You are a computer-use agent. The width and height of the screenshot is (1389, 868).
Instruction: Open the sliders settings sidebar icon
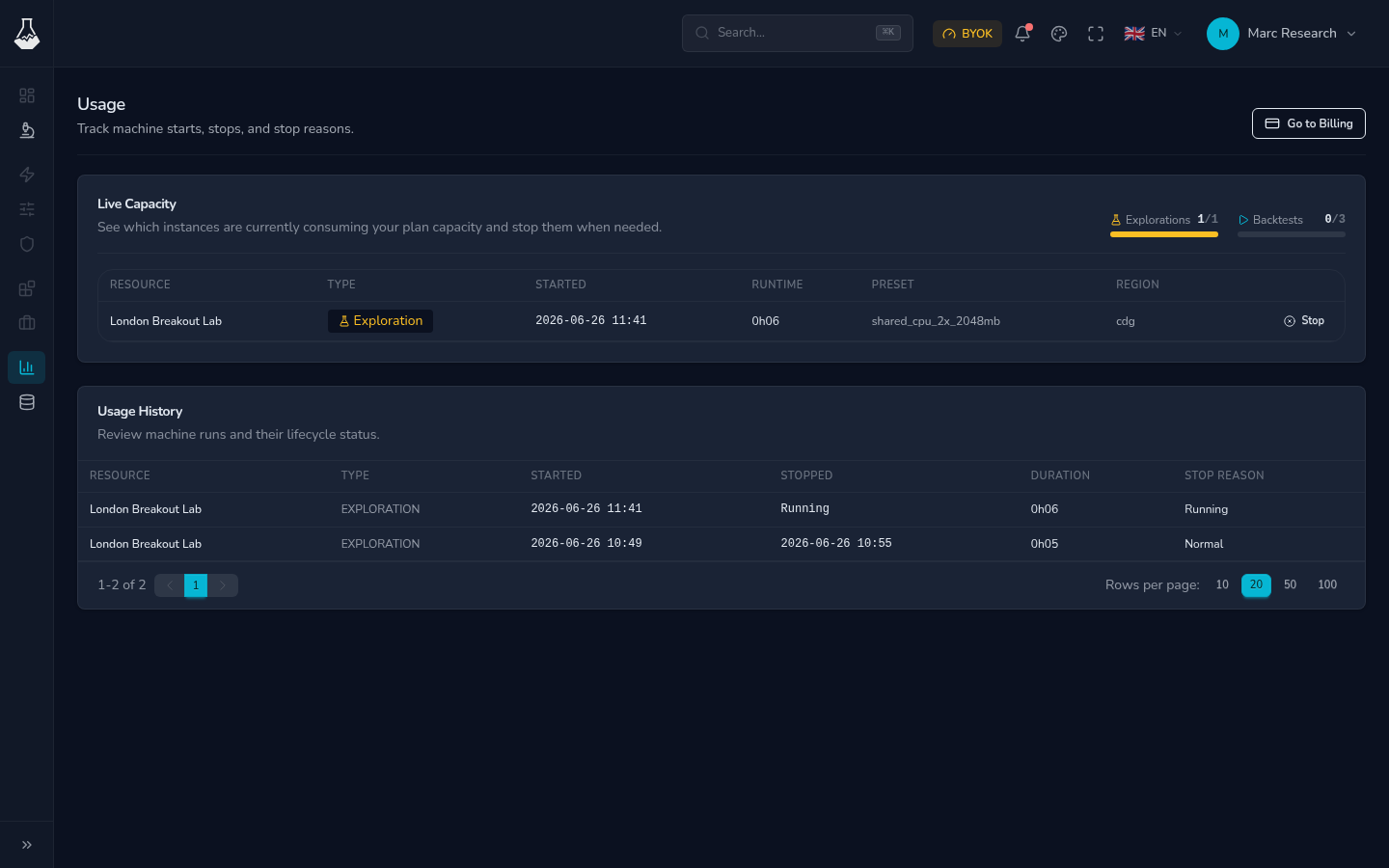pyautogui.click(x=27, y=209)
